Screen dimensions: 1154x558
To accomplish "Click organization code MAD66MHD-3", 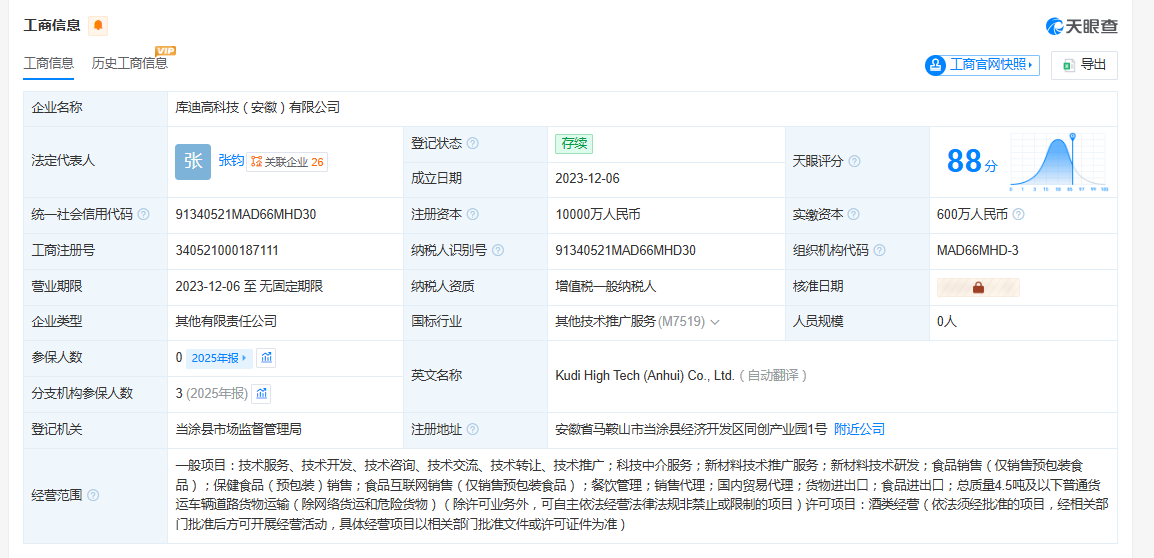I will (977, 250).
